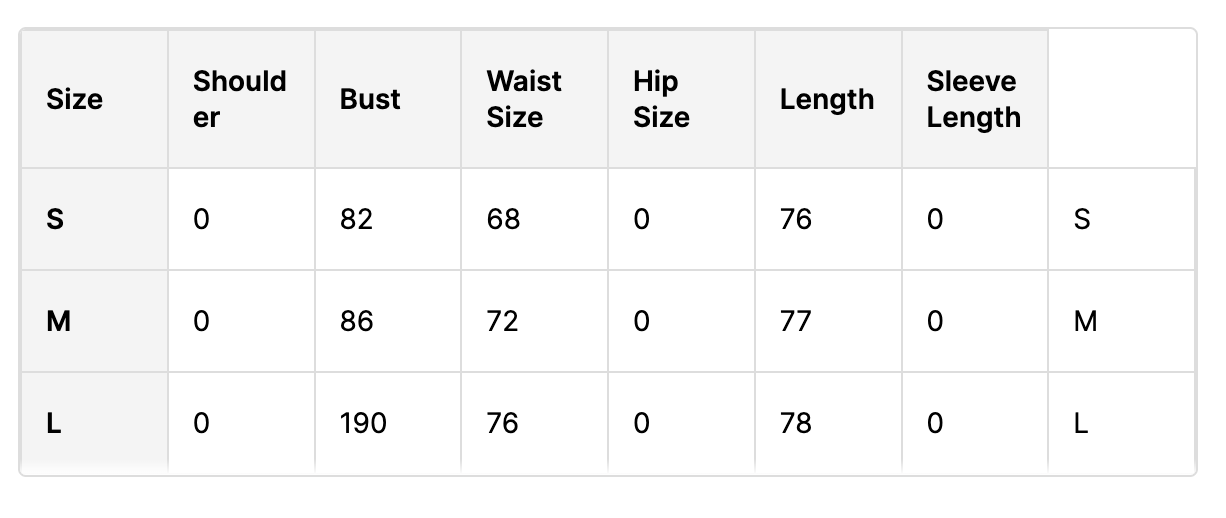Click the Sleeve Length header cell

click(975, 99)
